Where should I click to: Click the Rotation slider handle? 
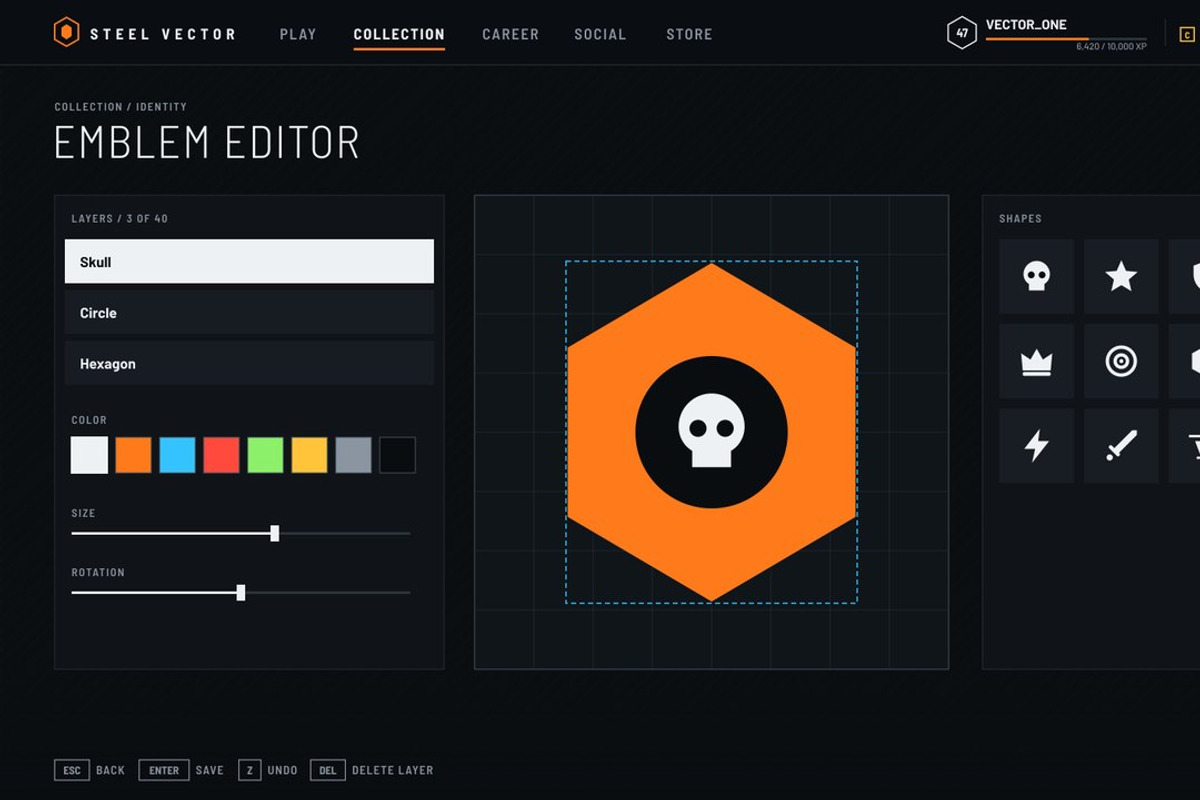point(241,593)
